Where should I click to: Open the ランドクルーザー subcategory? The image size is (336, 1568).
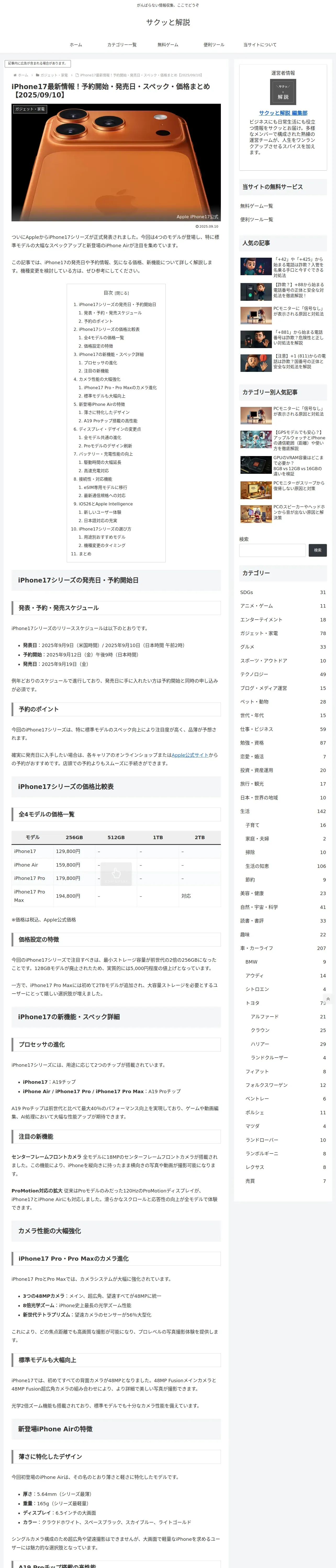point(288,1058)
